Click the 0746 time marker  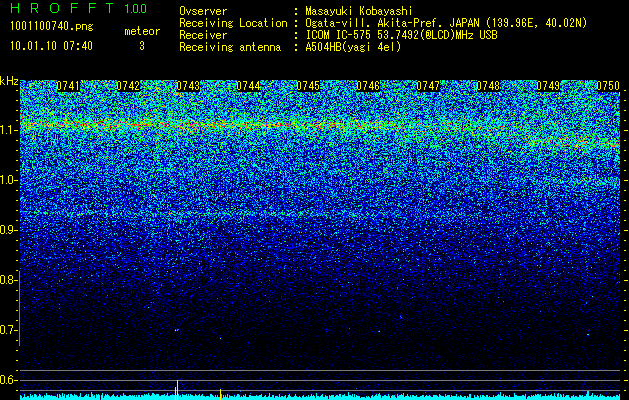tap(368, 86)
